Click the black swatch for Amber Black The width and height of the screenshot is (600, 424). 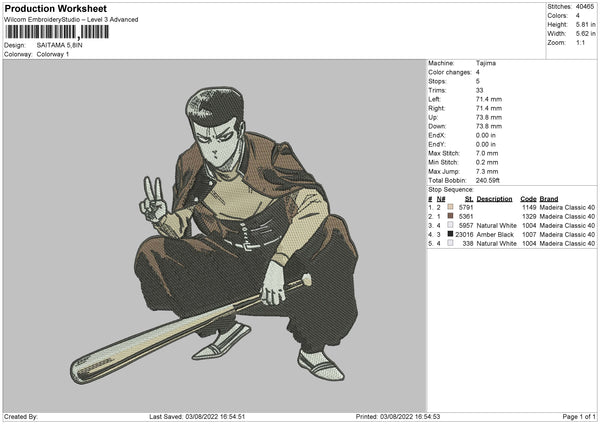pos(450,234)
